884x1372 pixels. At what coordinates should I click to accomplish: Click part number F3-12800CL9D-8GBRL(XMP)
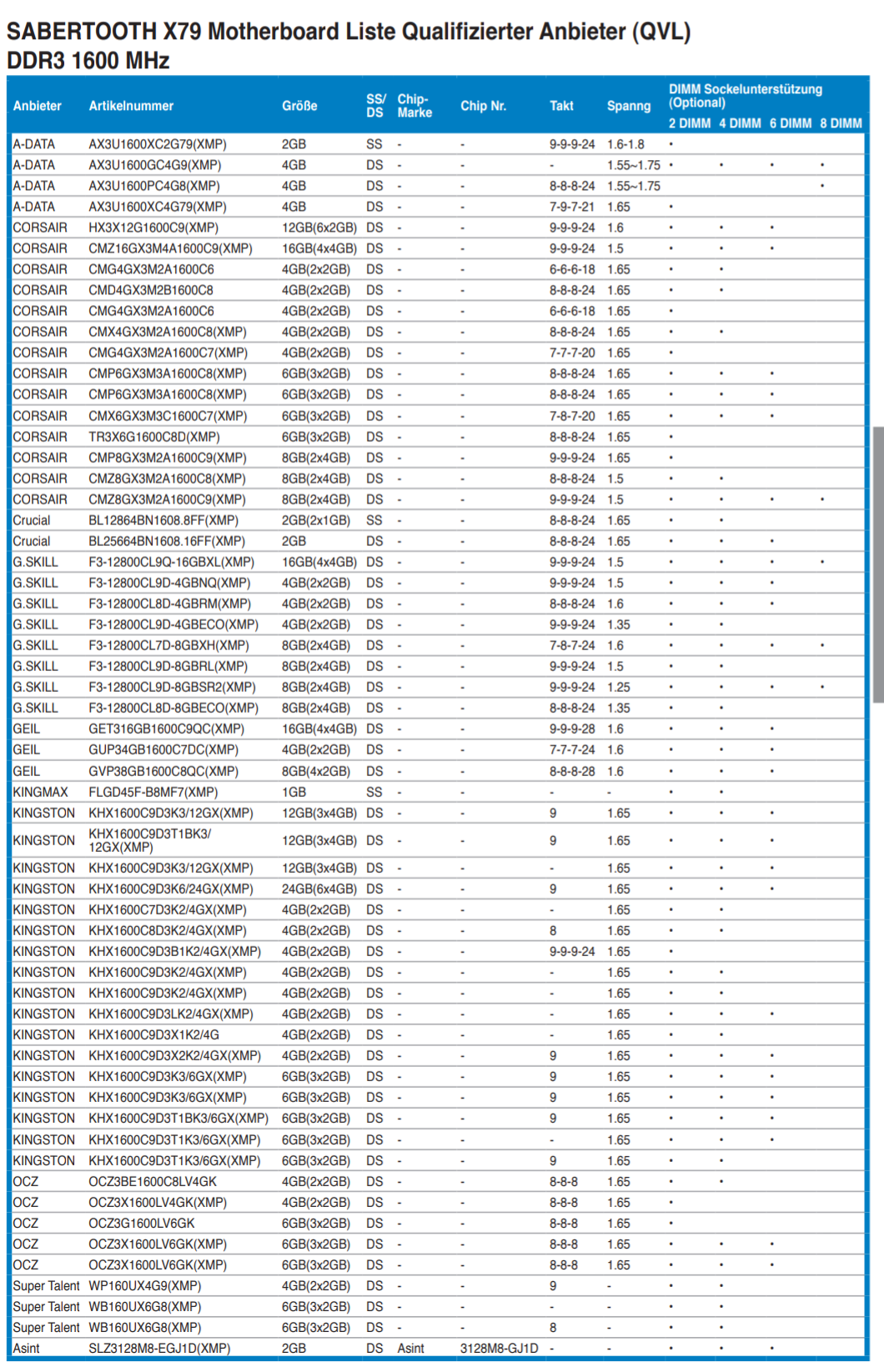[168, 666]
